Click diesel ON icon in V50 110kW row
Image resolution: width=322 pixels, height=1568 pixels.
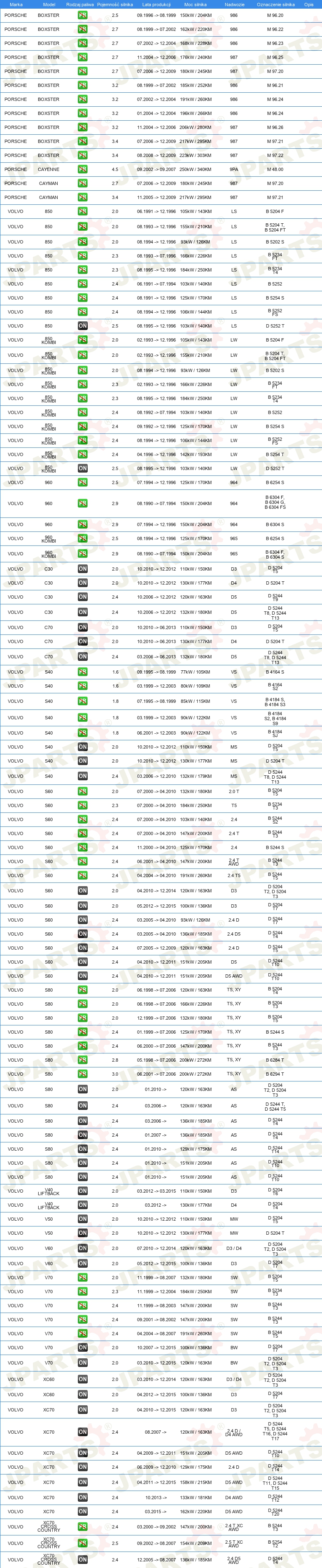tap(82, 1219)
